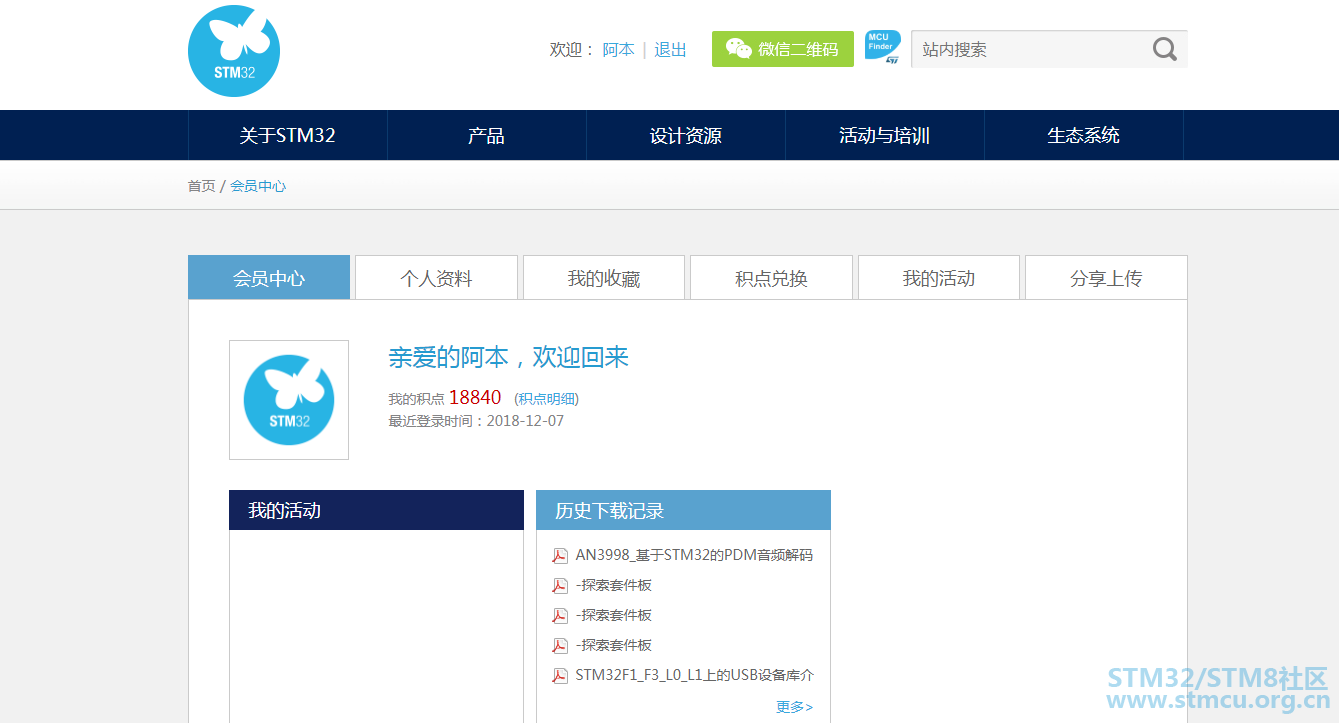The height and width of the screenshot is (723, 1339).
Task: Open the 活动与培训 menu
Action: coord(884,135)
